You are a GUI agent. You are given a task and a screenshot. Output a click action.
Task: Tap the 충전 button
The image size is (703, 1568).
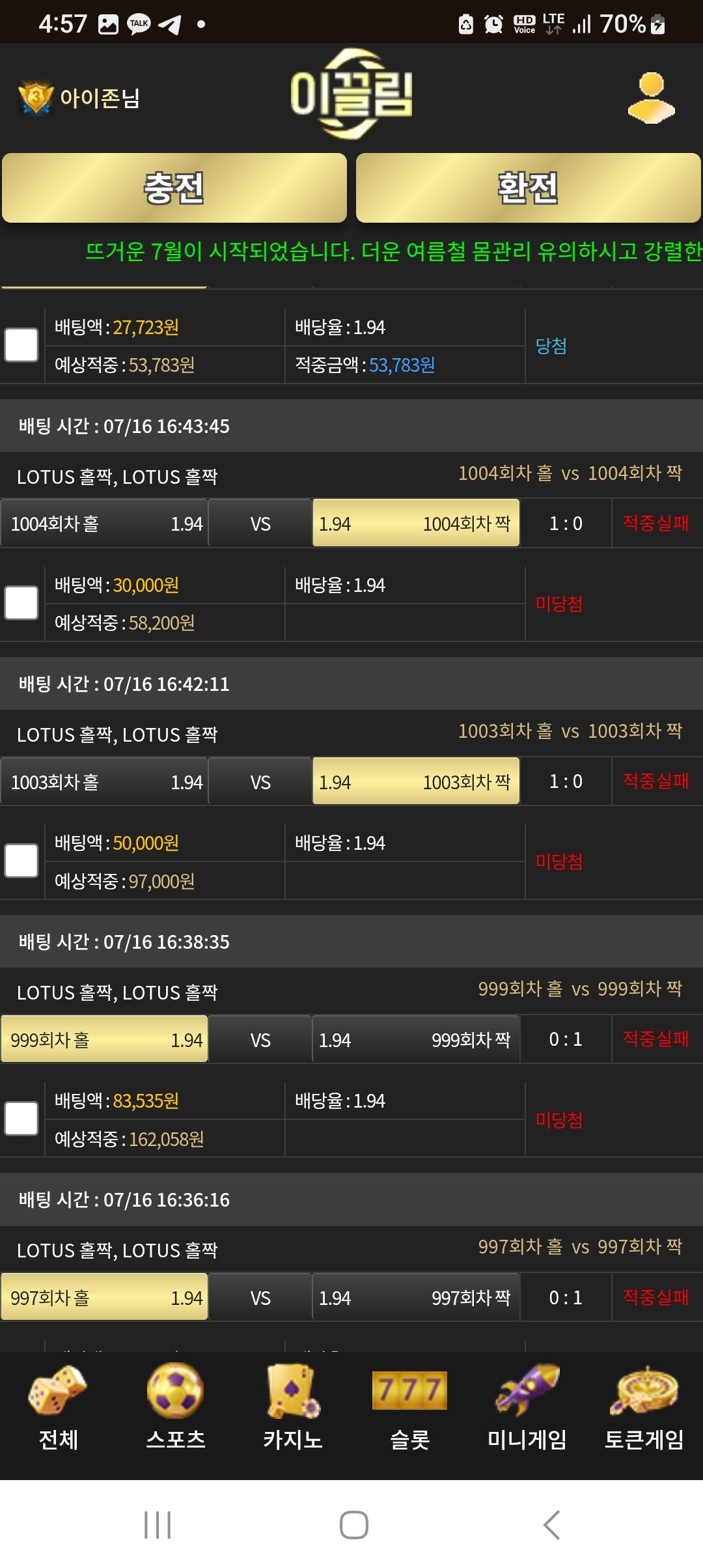point(174,188)
